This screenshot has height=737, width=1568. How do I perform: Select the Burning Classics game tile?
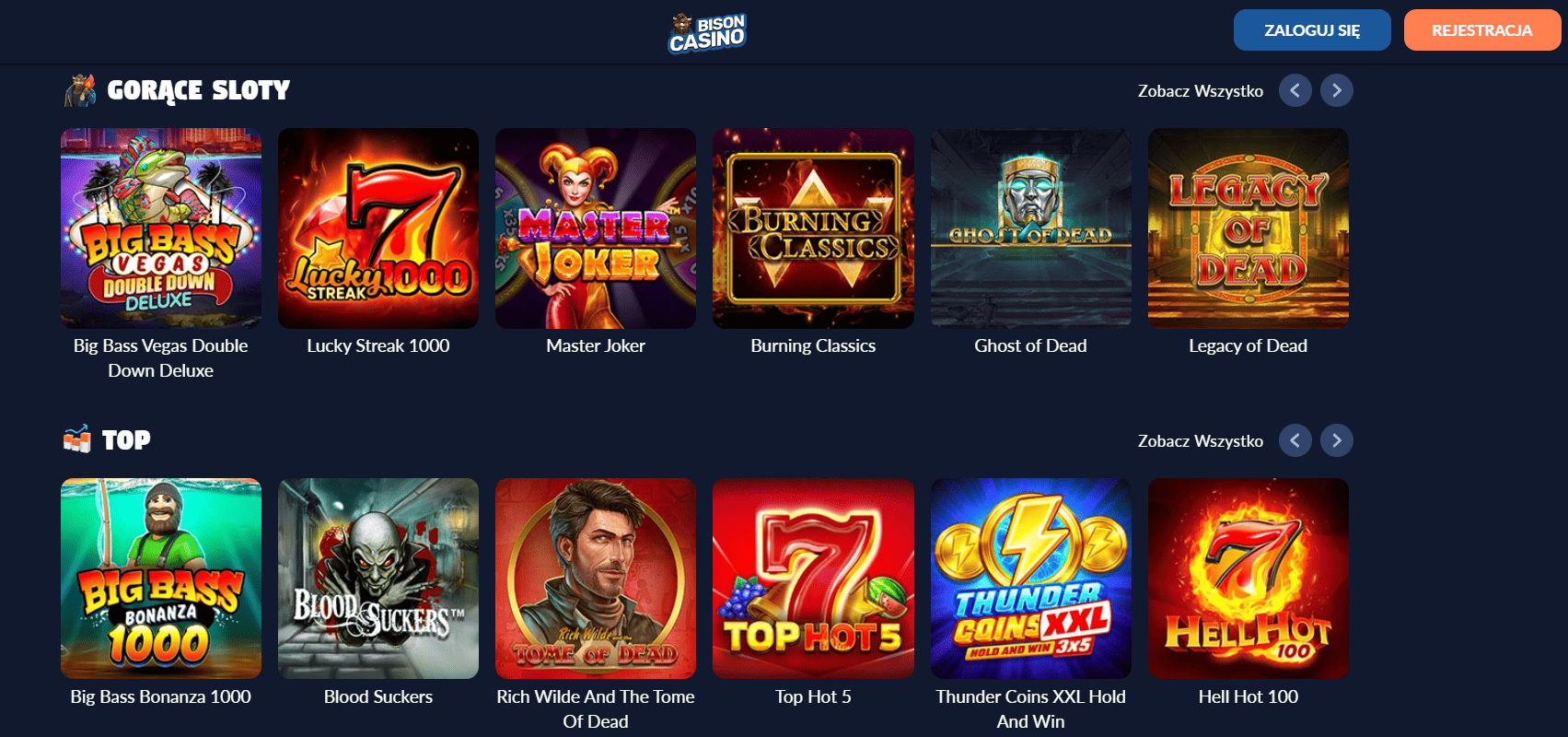point(813,228)
